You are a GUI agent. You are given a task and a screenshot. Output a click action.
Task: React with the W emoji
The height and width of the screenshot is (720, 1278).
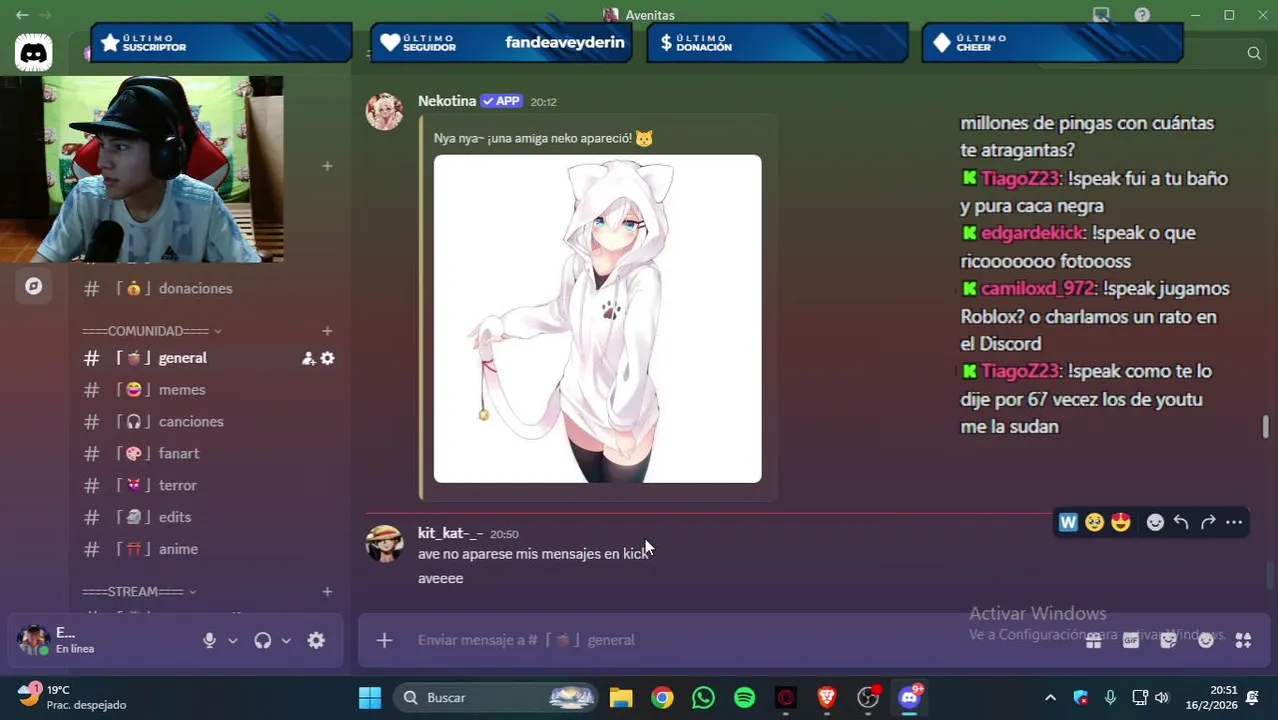tap(1068, 522)
